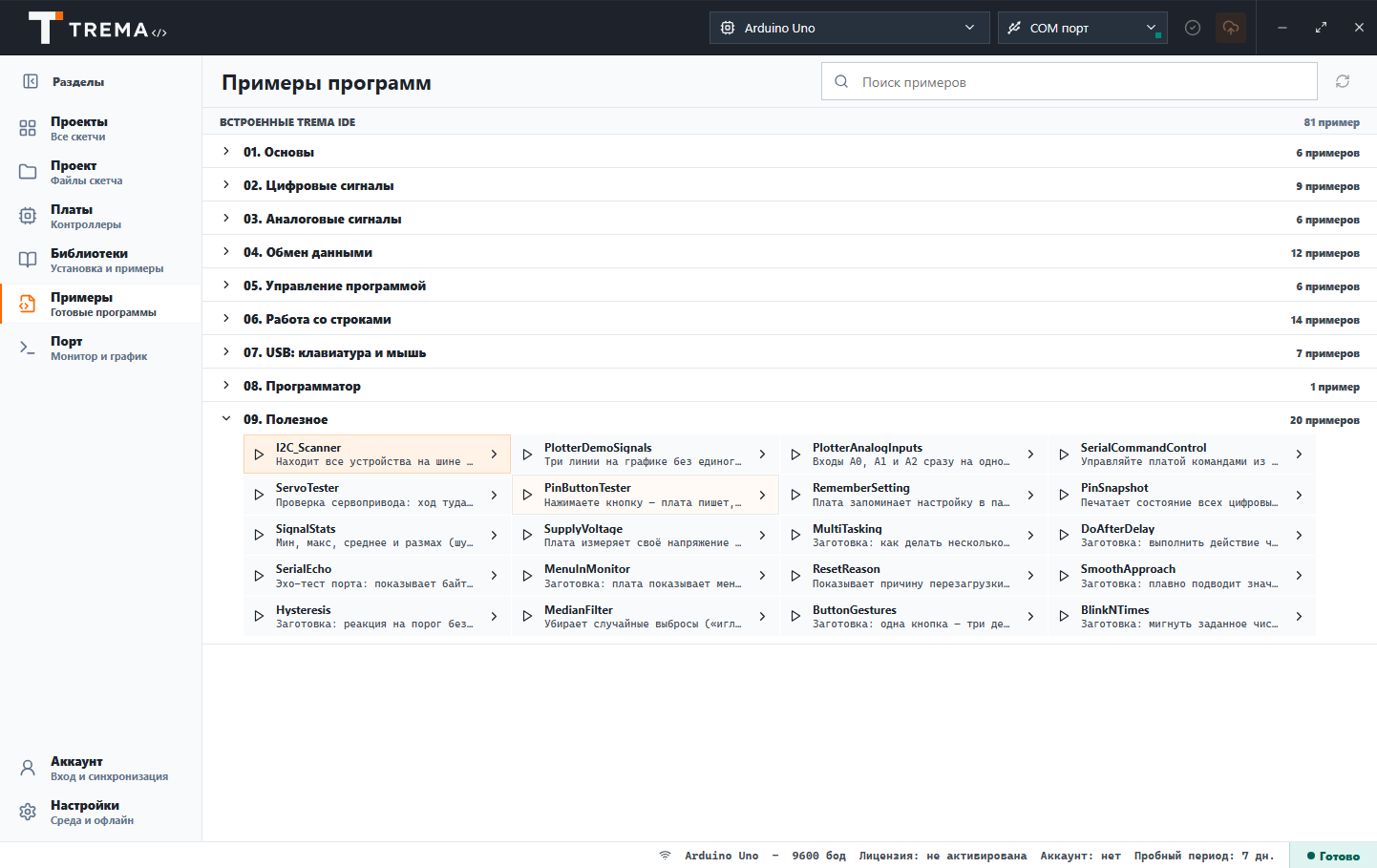This screenshot has width=1377, height=868.
Task: Open the Arduino Uno board dropdown
Action: pos(849,28)
